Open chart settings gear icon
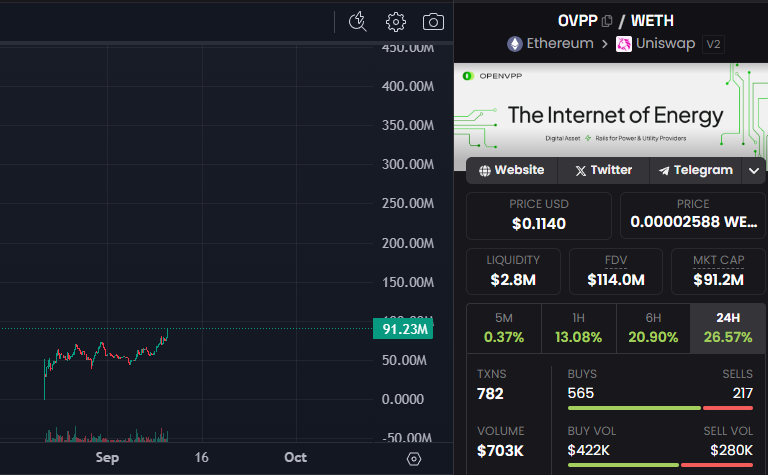Image resolution: width=768 pixels, height=475 pixels. coord(396,22)
